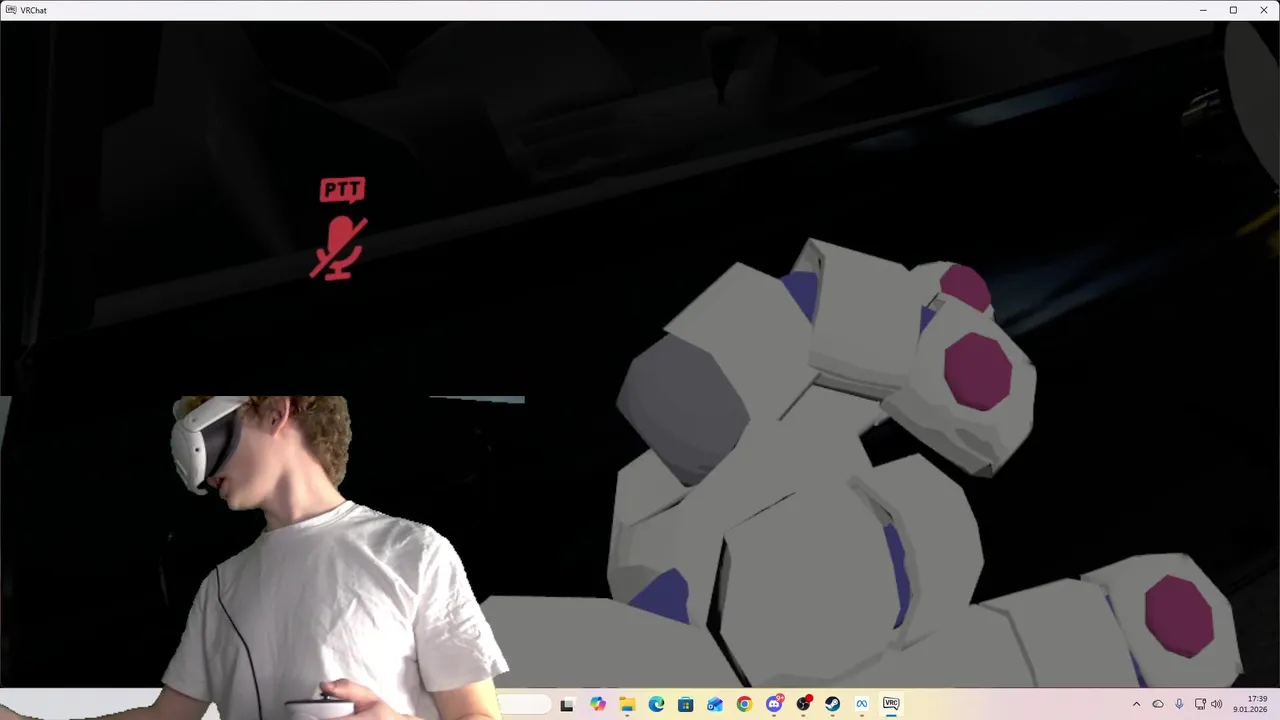Close the VRChat window
1280x720 pixels.
[x=1263, y=10]
